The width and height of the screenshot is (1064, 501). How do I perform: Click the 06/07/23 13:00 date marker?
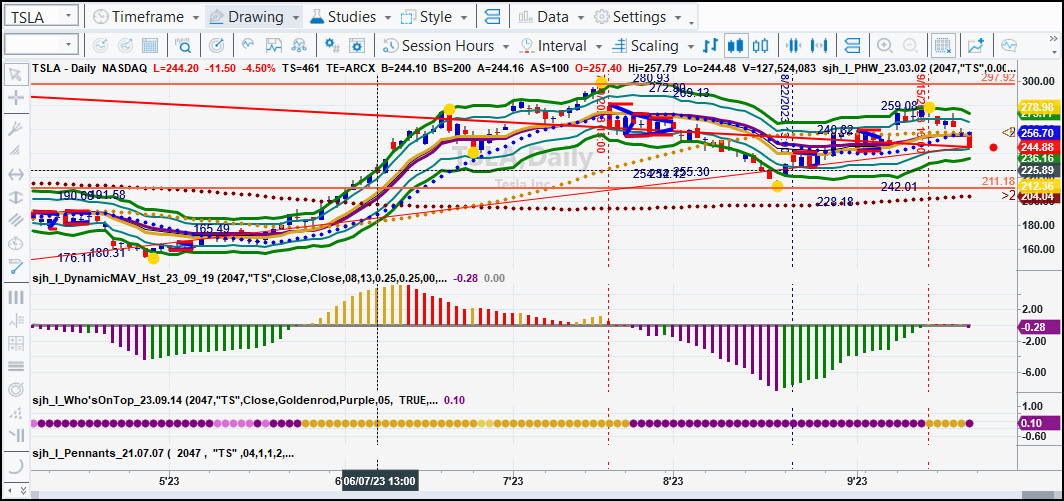tap(379, 481)
